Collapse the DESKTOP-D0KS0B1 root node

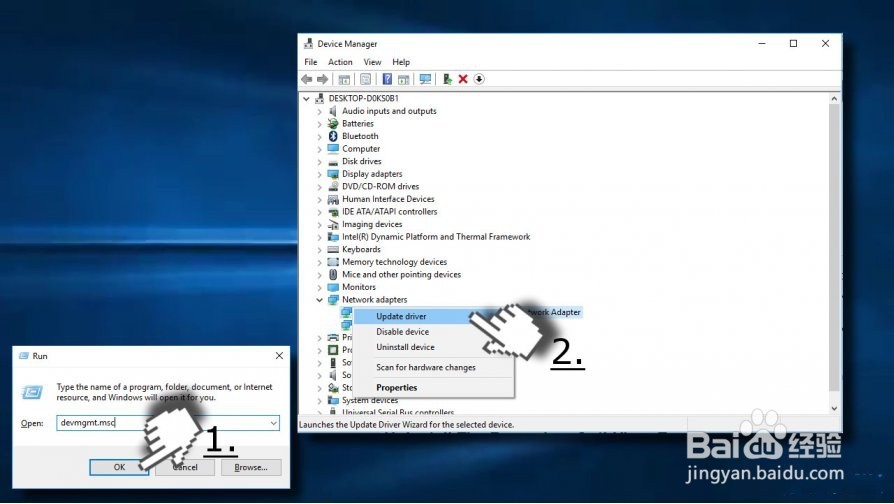306,99
